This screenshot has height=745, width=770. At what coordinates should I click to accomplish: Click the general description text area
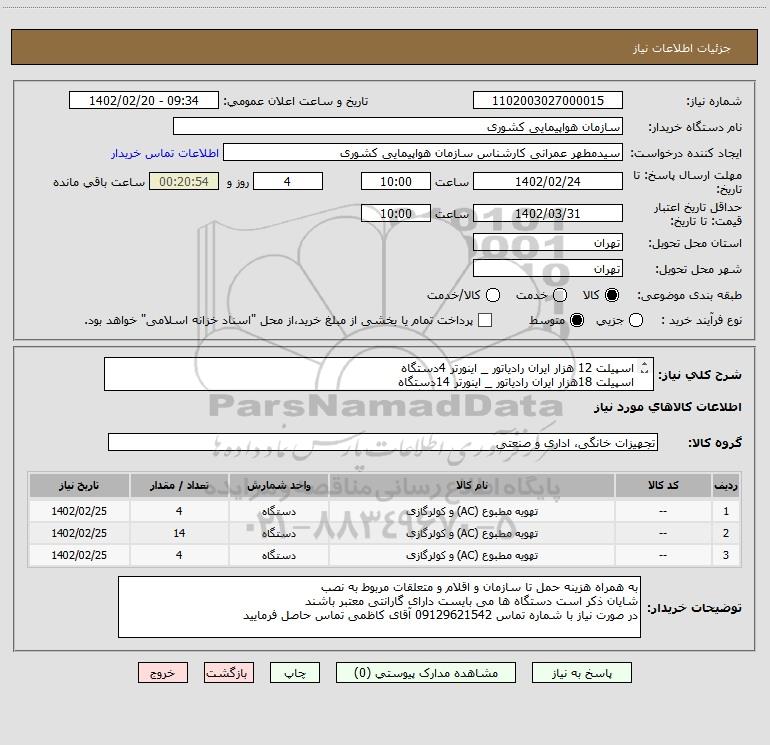click(x=379, y=375)
